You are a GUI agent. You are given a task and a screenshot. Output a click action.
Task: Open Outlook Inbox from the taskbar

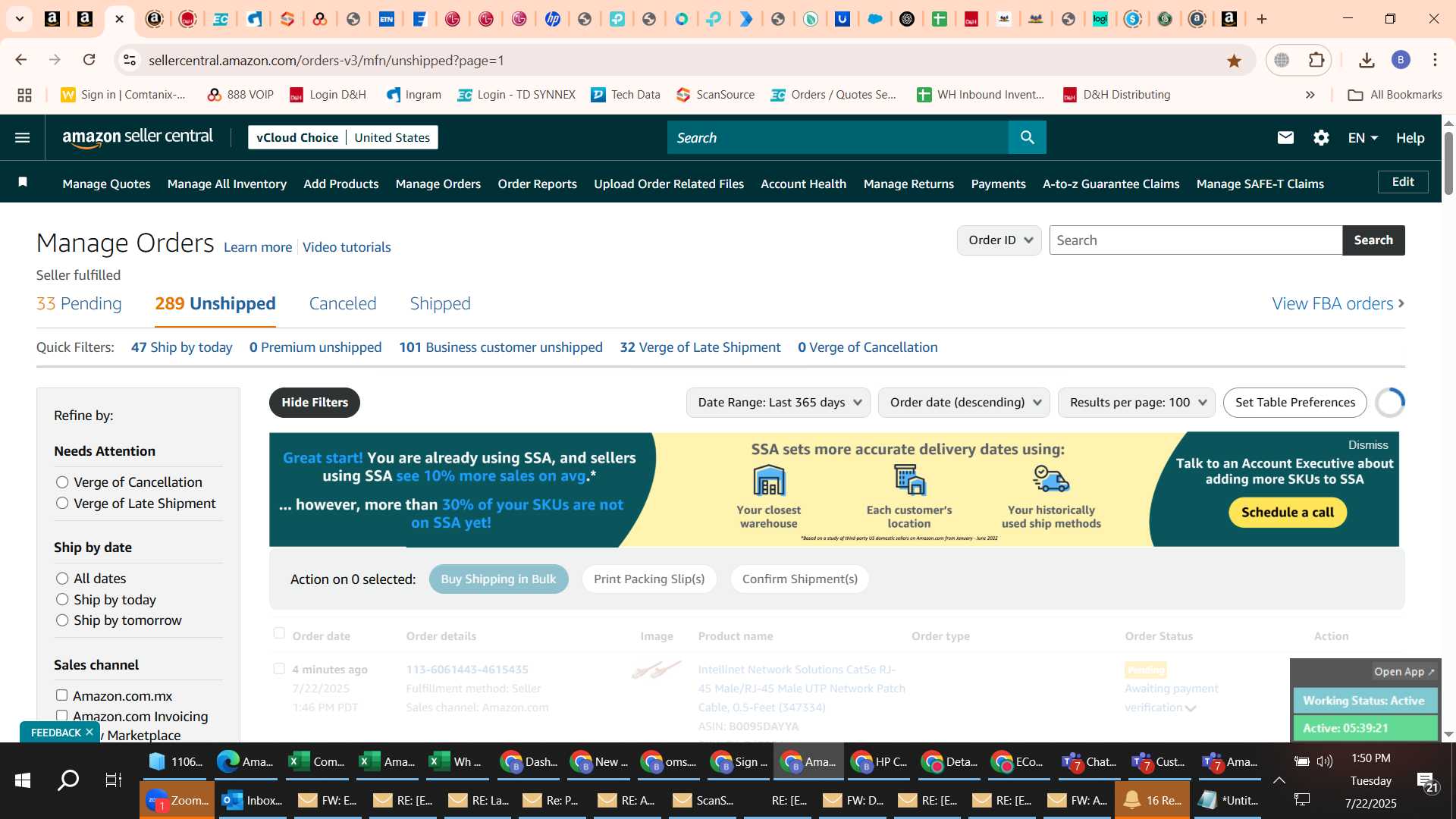tap(252, 800)
